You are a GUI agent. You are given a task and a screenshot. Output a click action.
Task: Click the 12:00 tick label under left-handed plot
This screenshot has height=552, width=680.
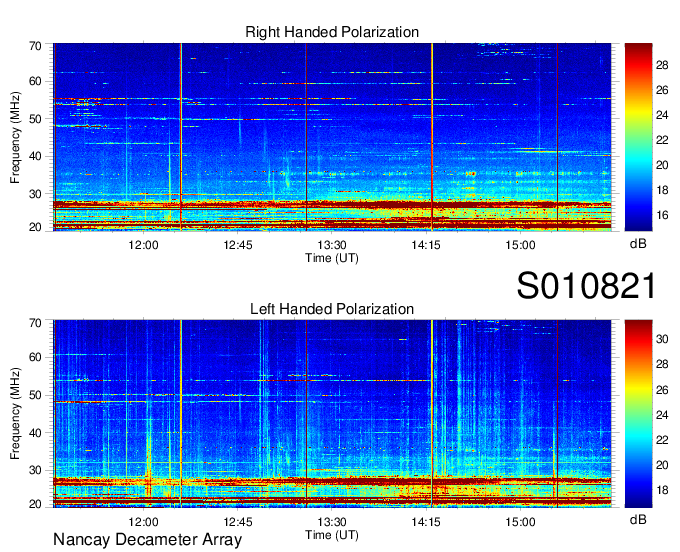tap(143, 522)
